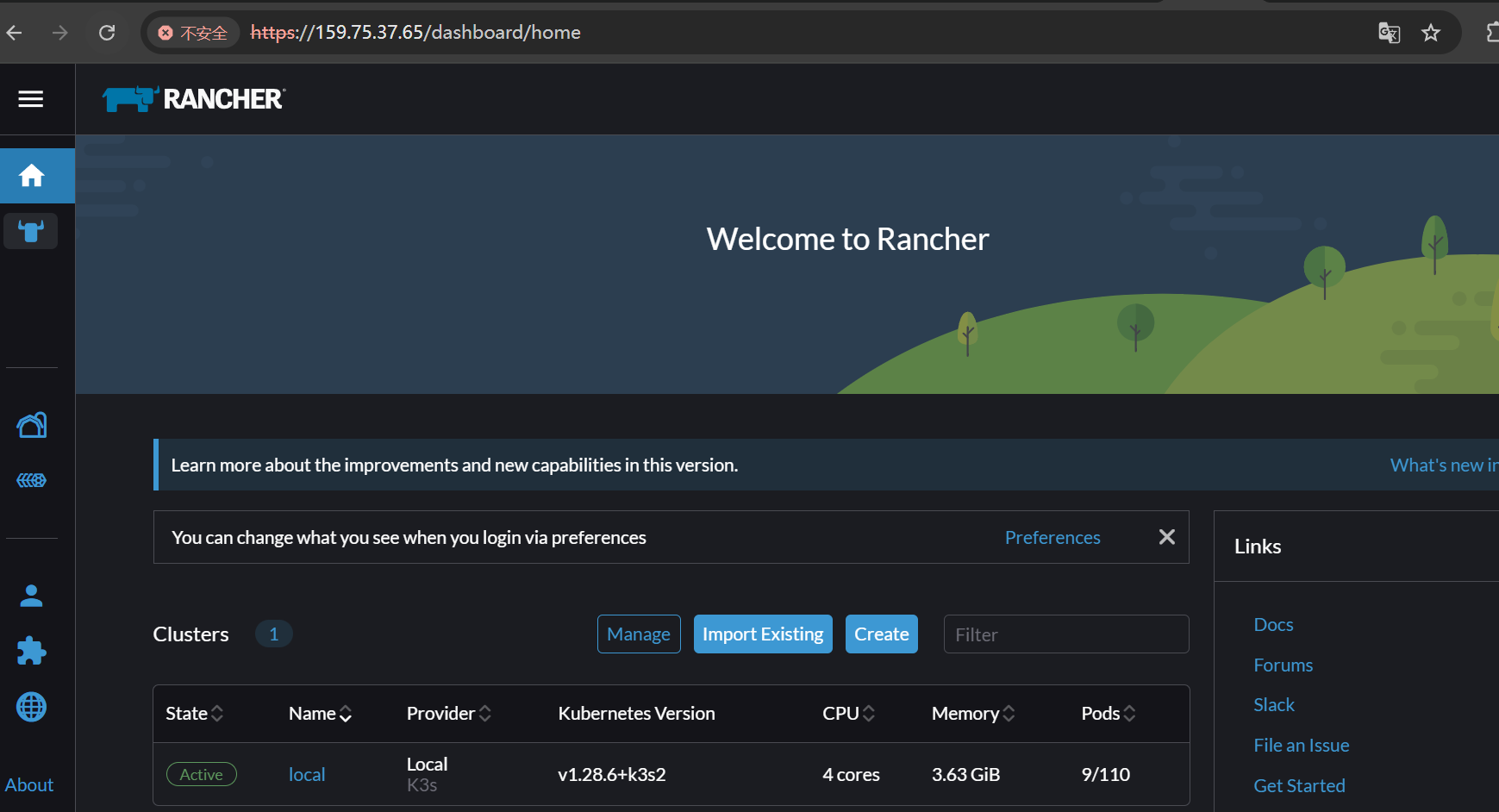1499x812 pixels.
Task: Click the Rancher logo in header
Action: pos(194,99)
